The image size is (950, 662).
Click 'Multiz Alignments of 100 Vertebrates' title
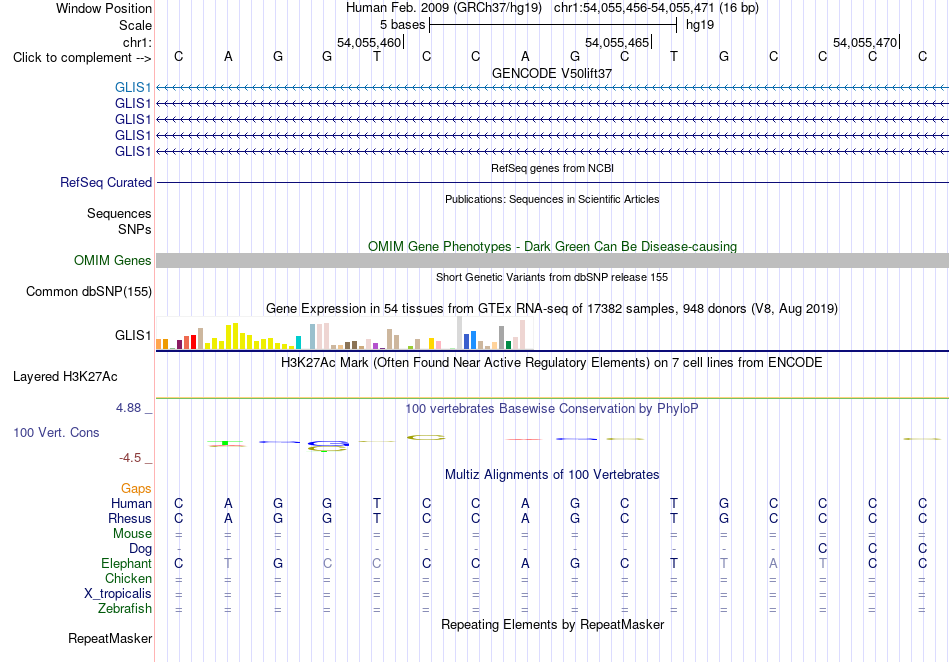(x=552, y=475)
